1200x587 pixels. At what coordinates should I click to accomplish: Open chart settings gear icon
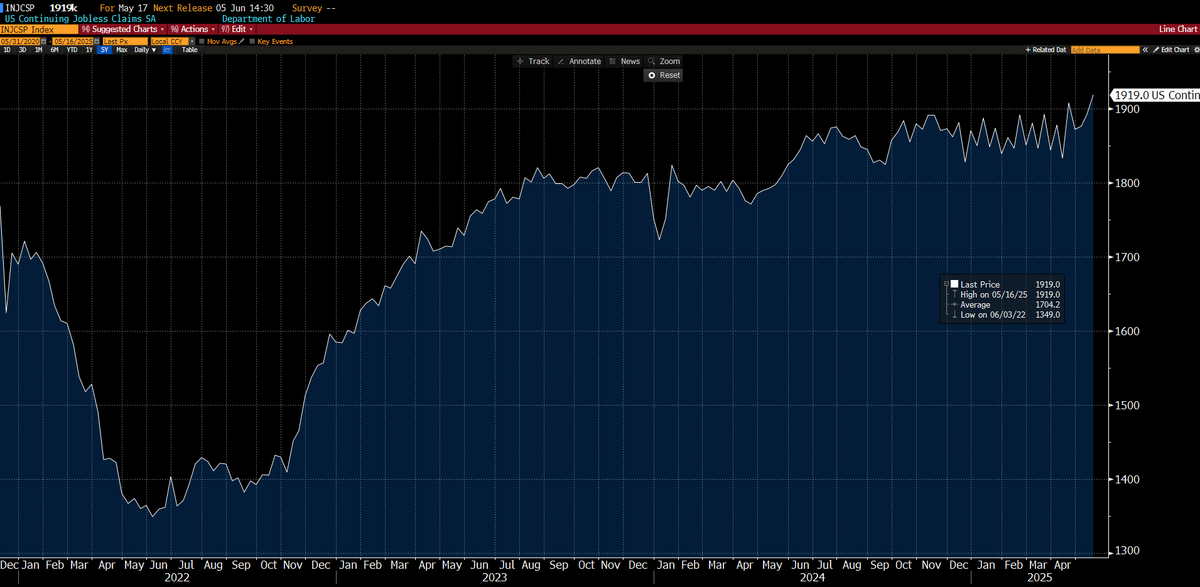[1196, 50]
